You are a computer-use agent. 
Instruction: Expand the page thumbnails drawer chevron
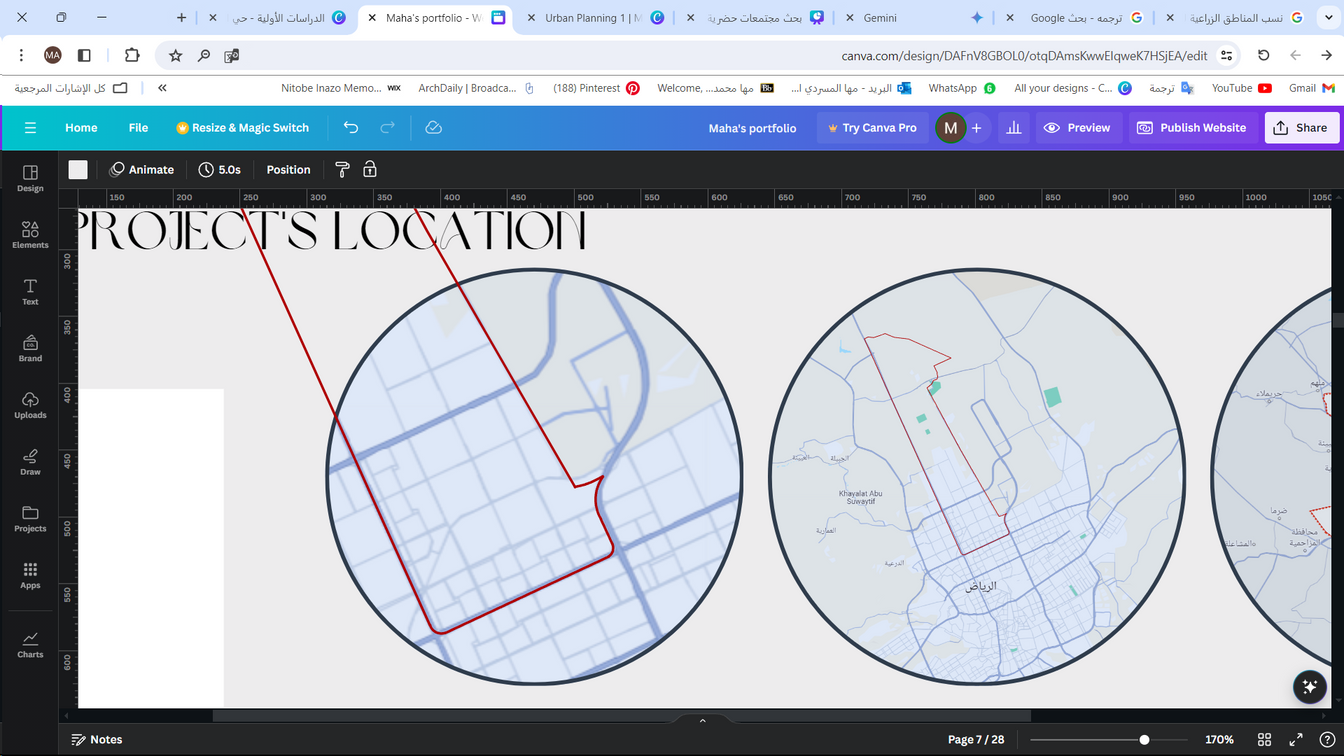(x=702, y=720)
